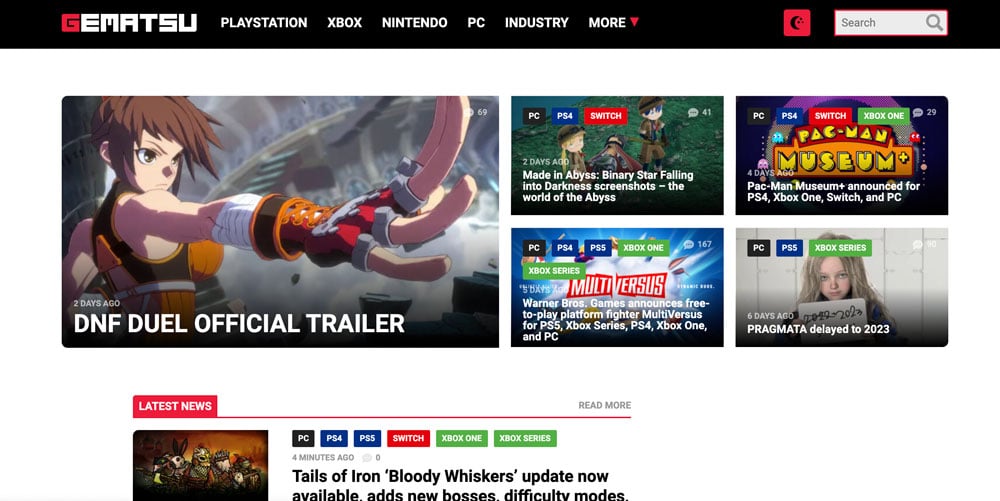Open the PlayStation nav section
Image resolution: width=1000 pixels, height=501 pixels.
click(264, 23)
